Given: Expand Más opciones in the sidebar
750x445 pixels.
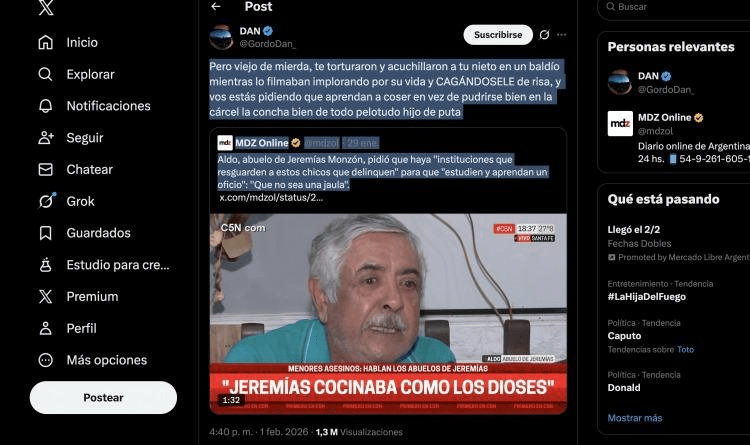Looking at the screenshot, I should pos(106,360).
